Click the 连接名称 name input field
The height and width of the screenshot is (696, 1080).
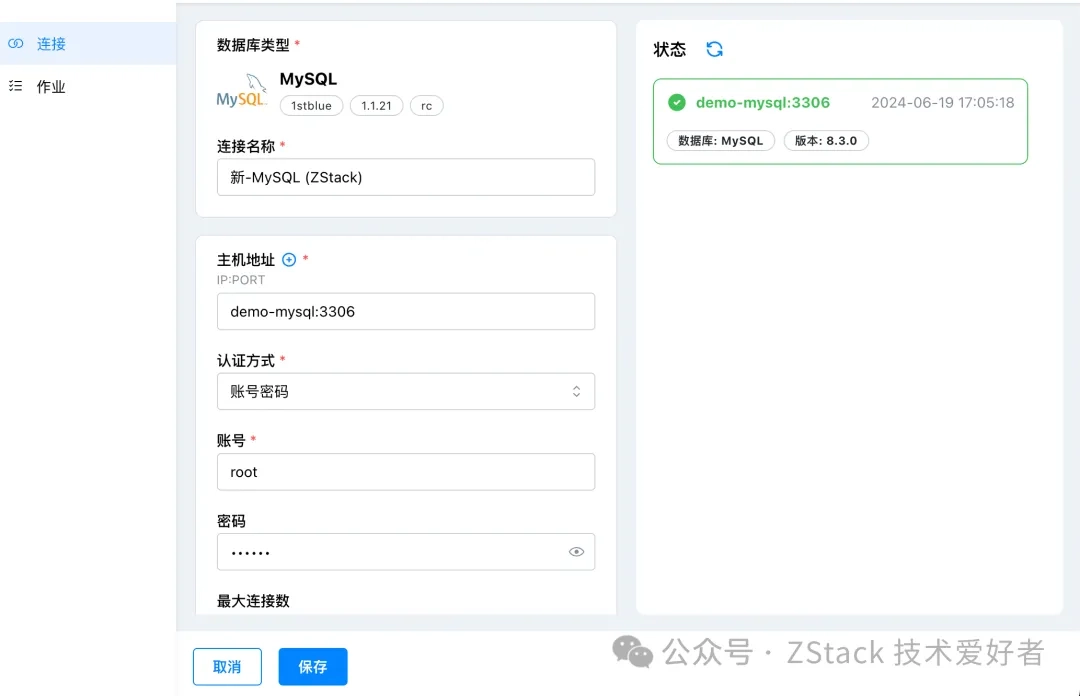click(406, 177)
